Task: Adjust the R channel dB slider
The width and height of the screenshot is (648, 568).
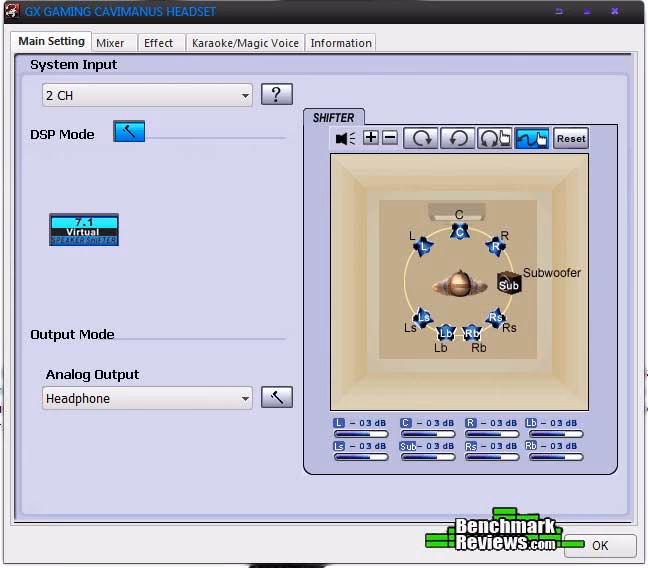Action: click(x=492, y=434)
